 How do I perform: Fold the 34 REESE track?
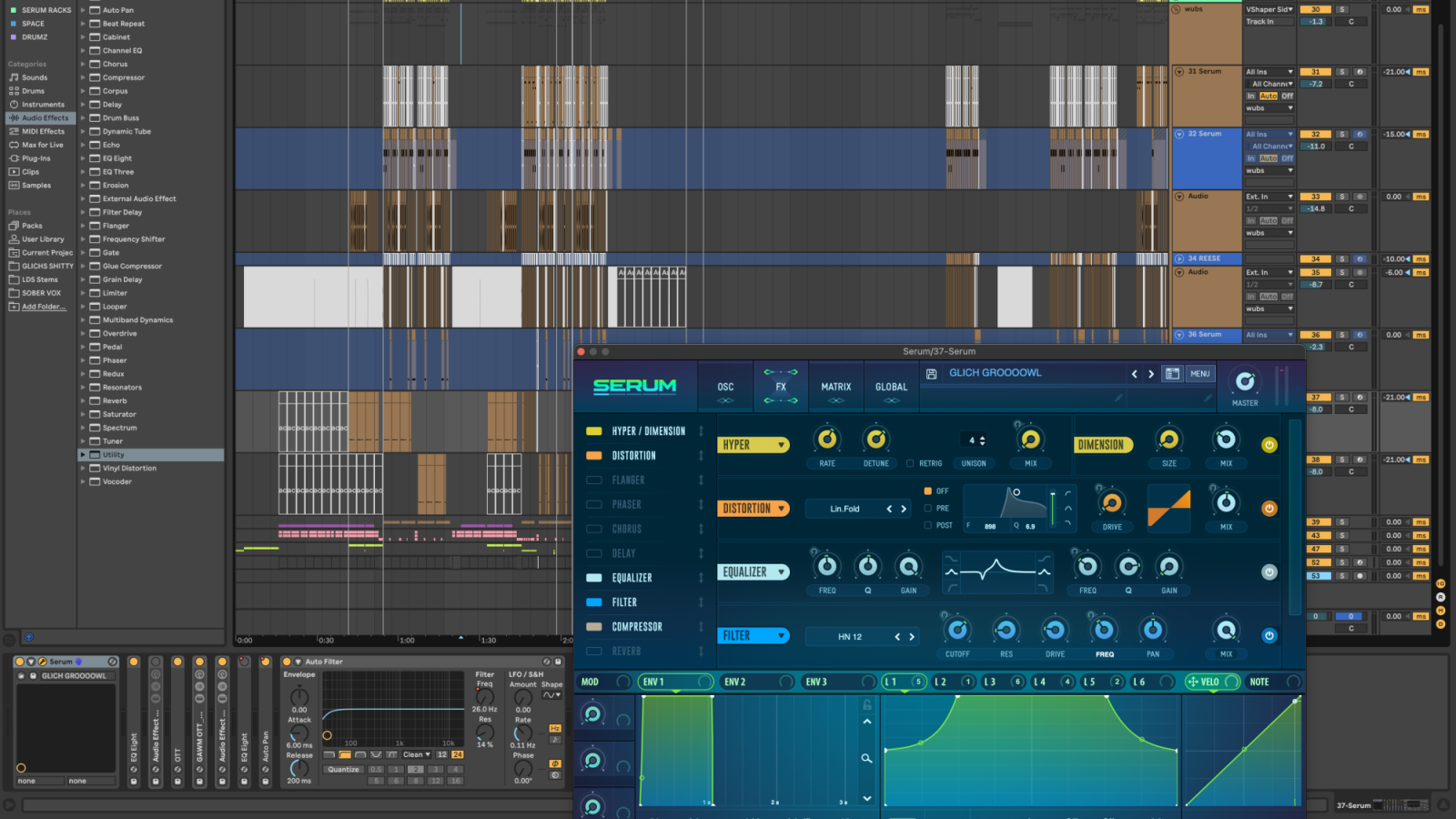(1179, 259)
